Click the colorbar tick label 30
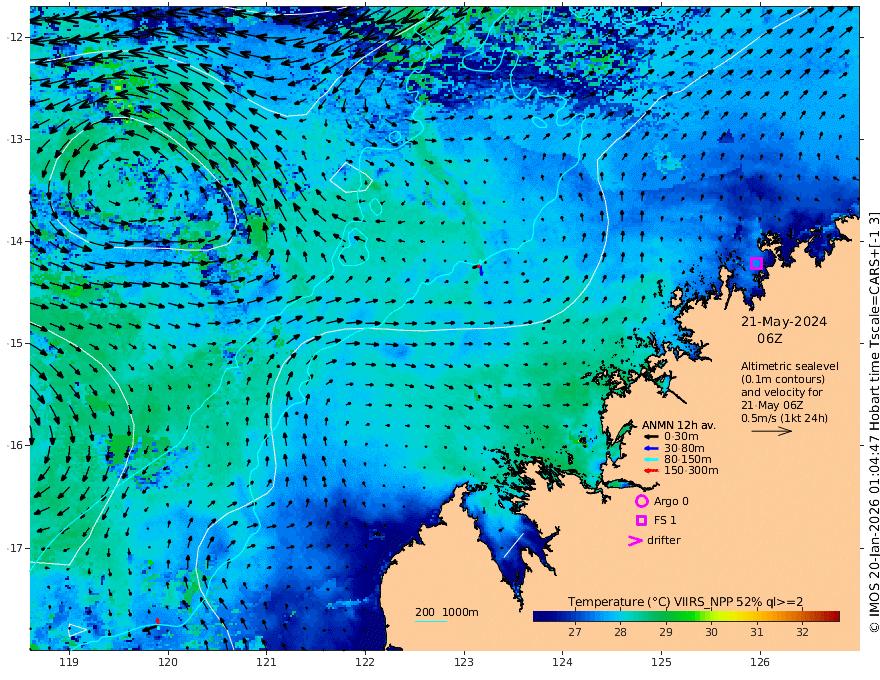The height and width of the screenshot is (680, 880). point(711,632)
